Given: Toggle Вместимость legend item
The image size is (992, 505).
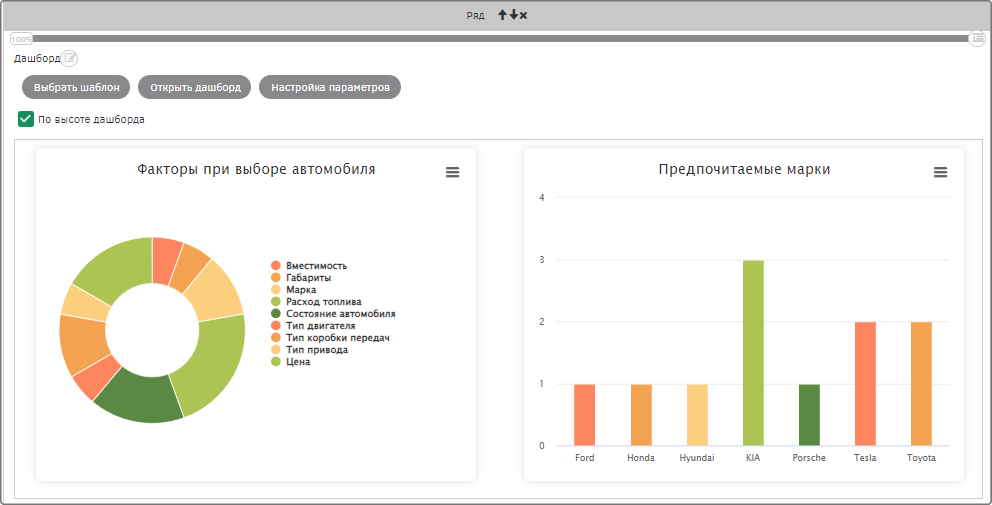Looking at the screenshot, I should coord(309,266).
